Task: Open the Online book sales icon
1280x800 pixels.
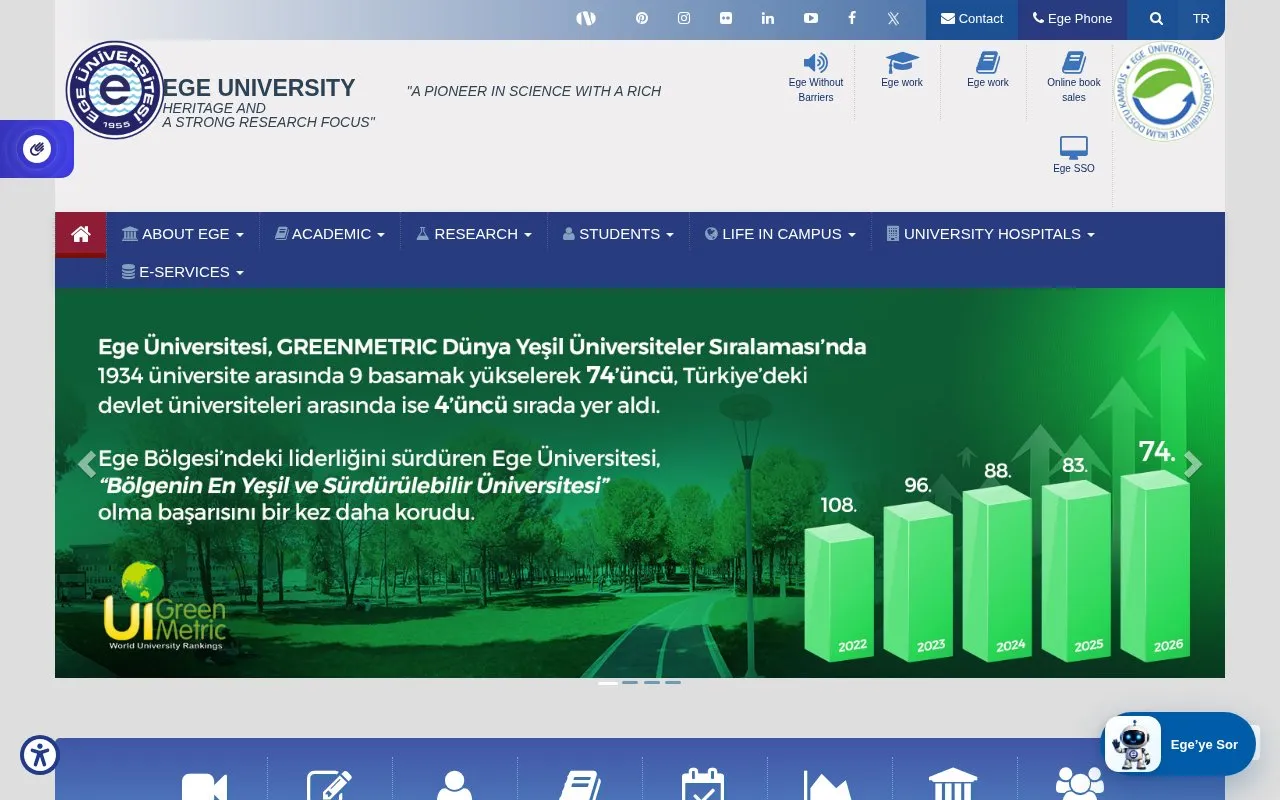Action: click(x=1074, y=62)
